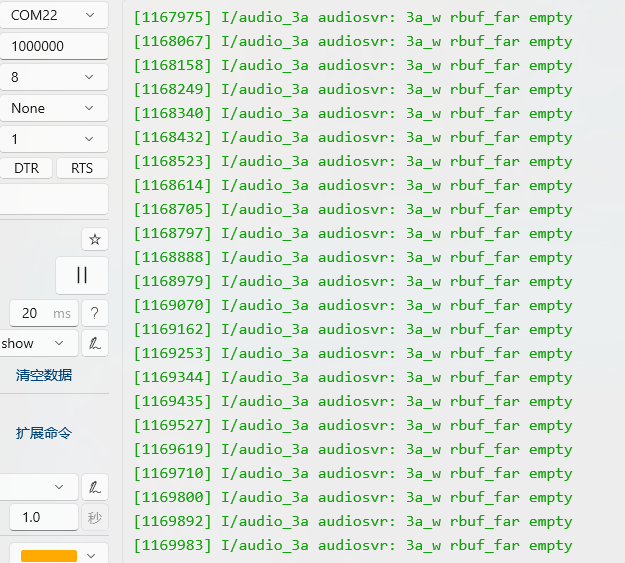This screenshot has height=563, width=625.
Task: Click the edit icon above the 1.0 field
Action: click(x=95, y=487)
